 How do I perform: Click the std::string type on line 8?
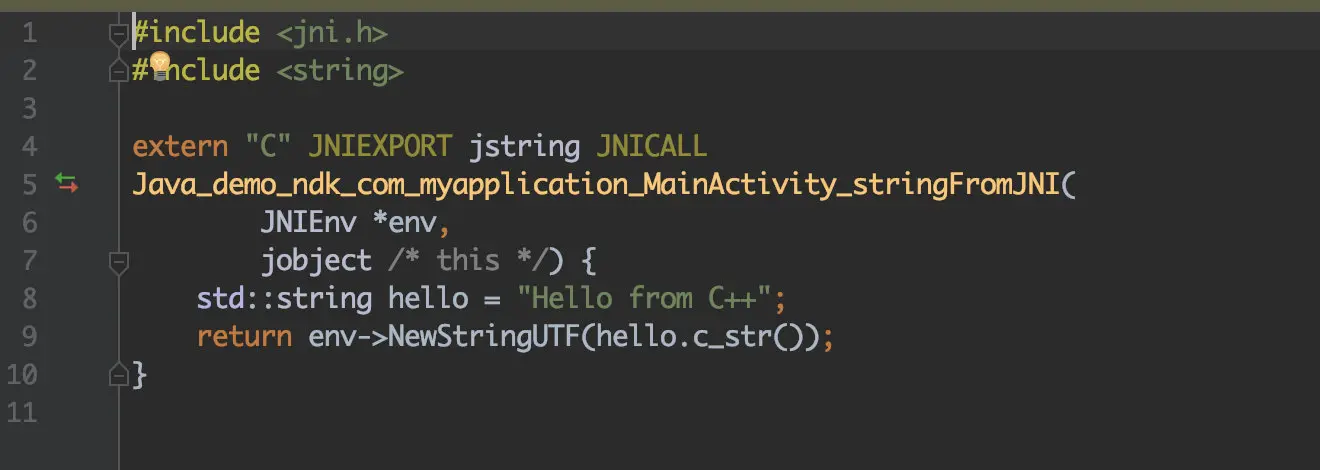[x=284, y=299]
